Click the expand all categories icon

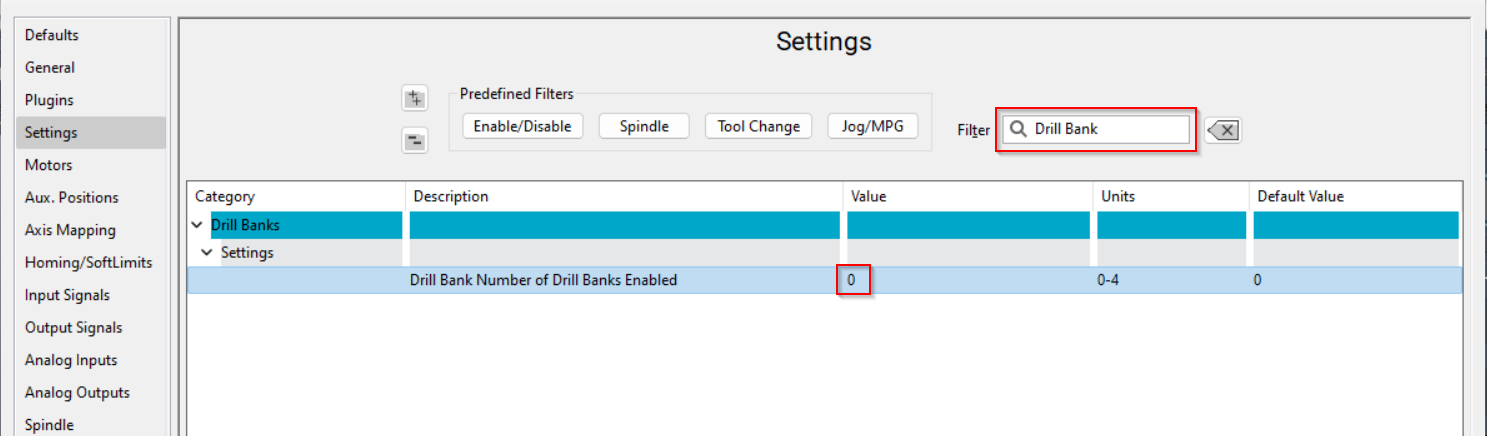(414, 99)
